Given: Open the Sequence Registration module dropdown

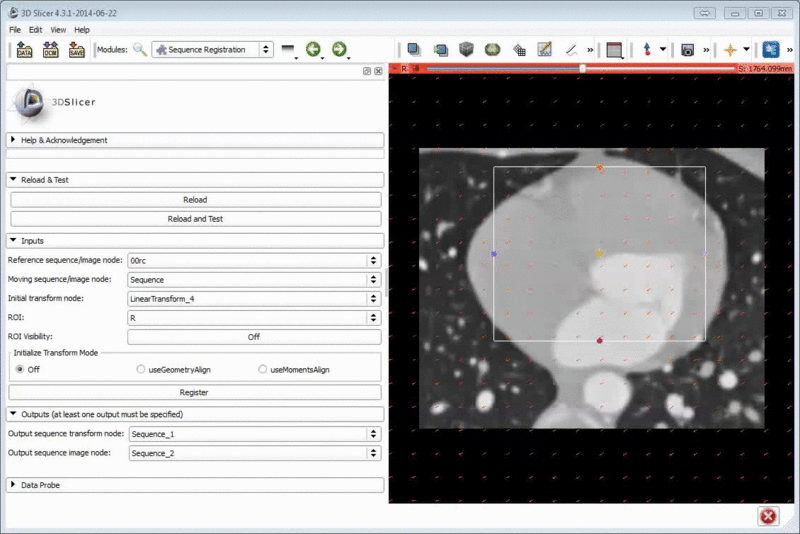Looking at the screenshot, I should (x=212, y=49).
